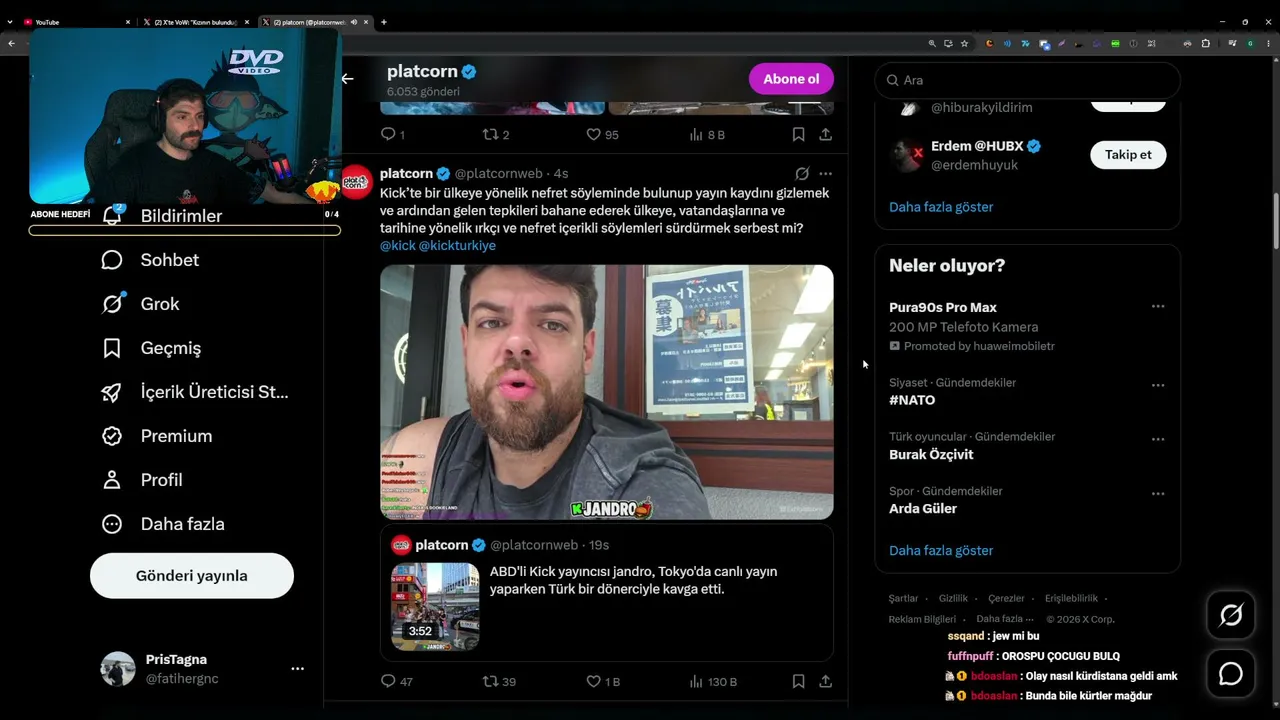
Task: Open the Gizlilik footer link
Action: tap(953, 599)
